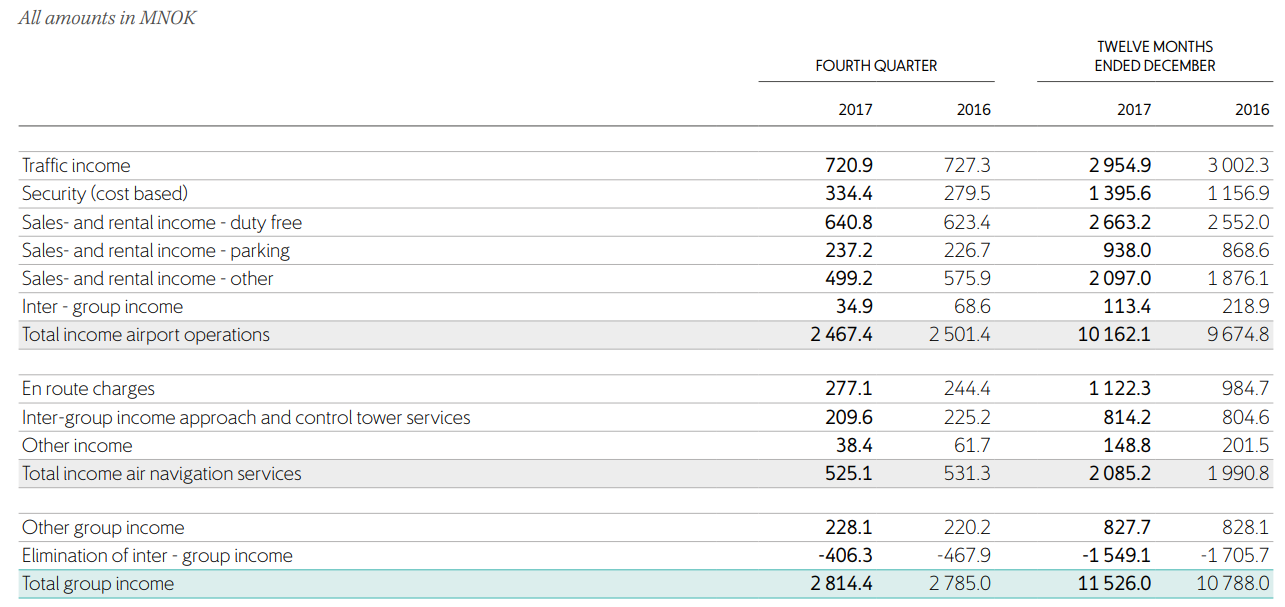Select the 'All amounts in MNOK' note
This screenshot has height=607, width=1285.
107,18
